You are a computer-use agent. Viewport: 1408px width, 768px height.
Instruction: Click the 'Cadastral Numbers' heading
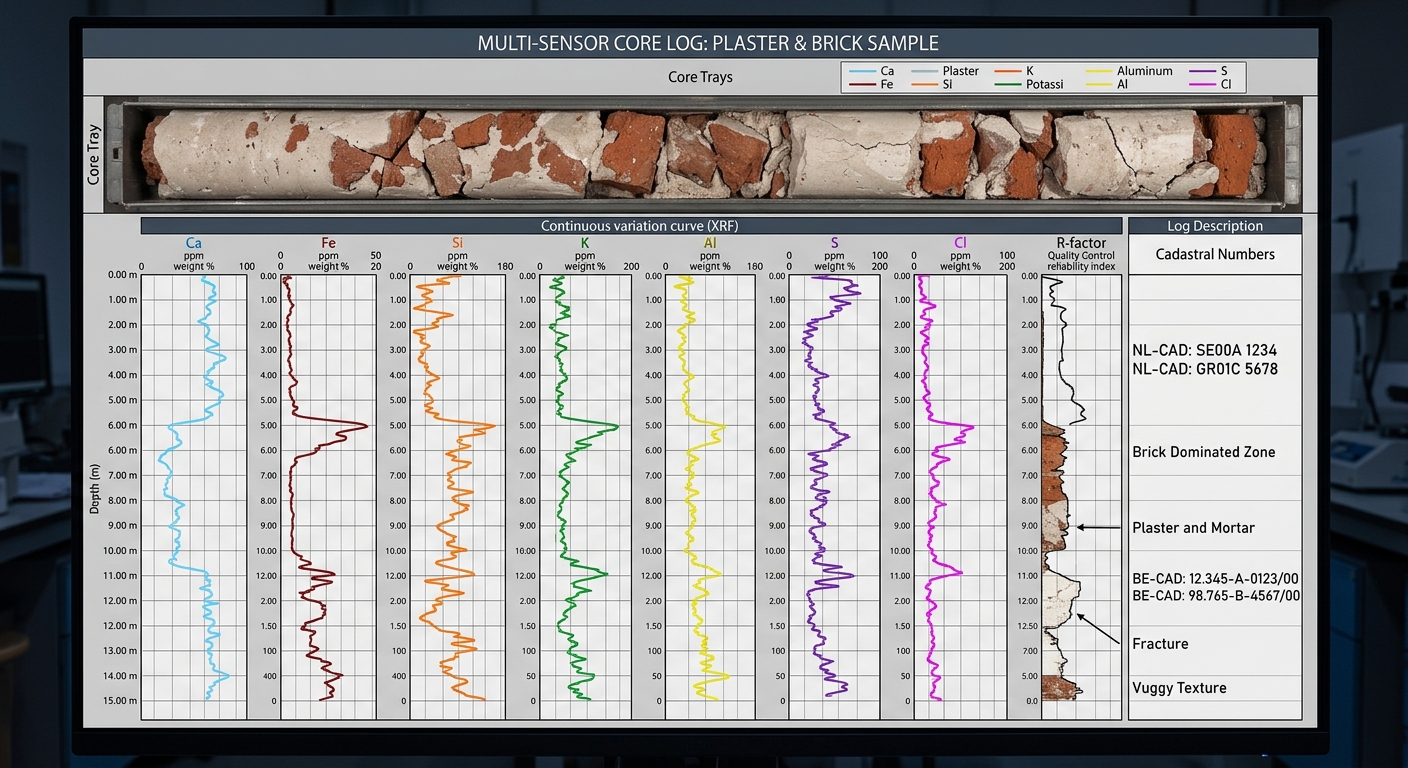[1215, 254]
